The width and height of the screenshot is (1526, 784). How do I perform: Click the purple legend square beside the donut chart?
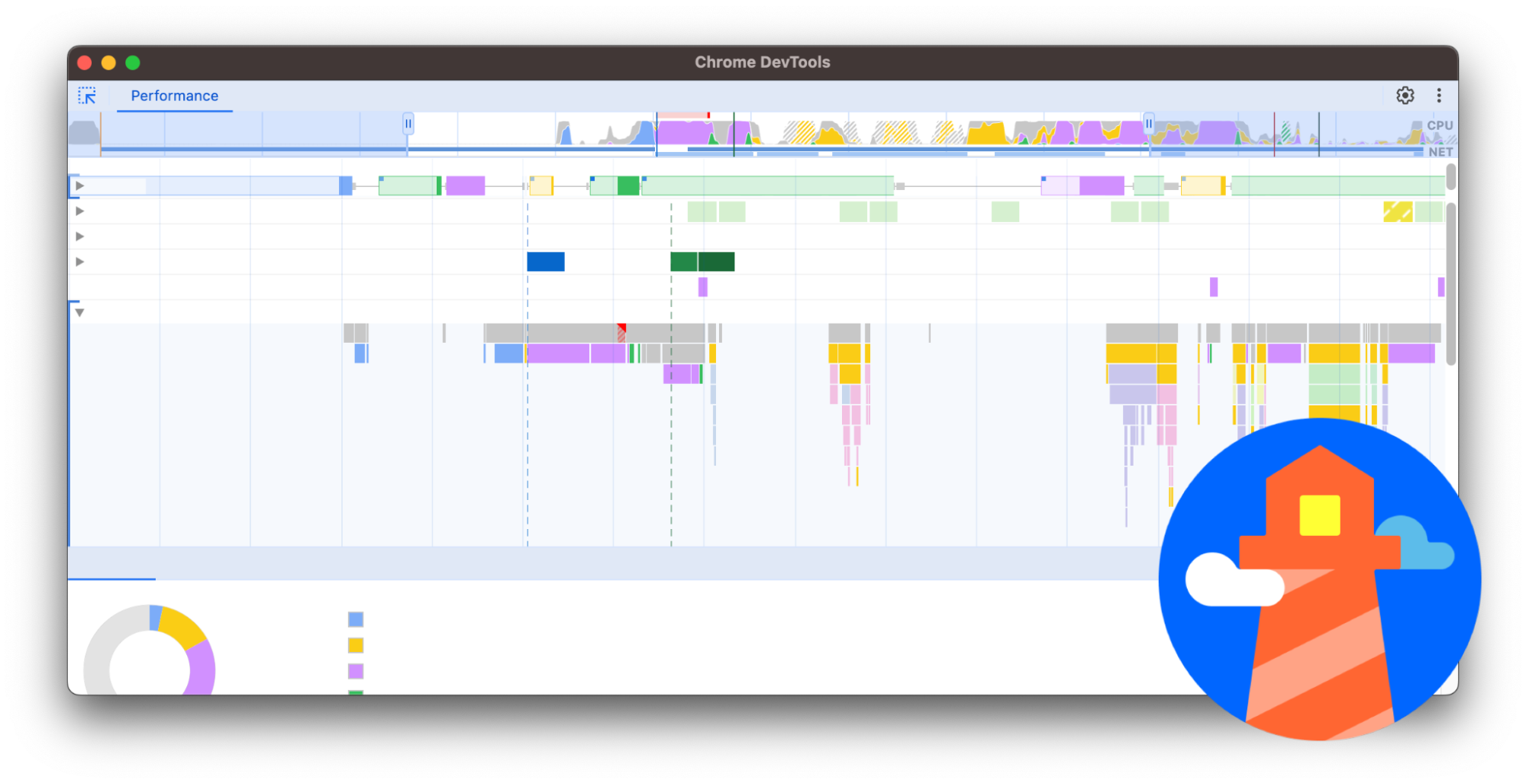click(356, 672)
